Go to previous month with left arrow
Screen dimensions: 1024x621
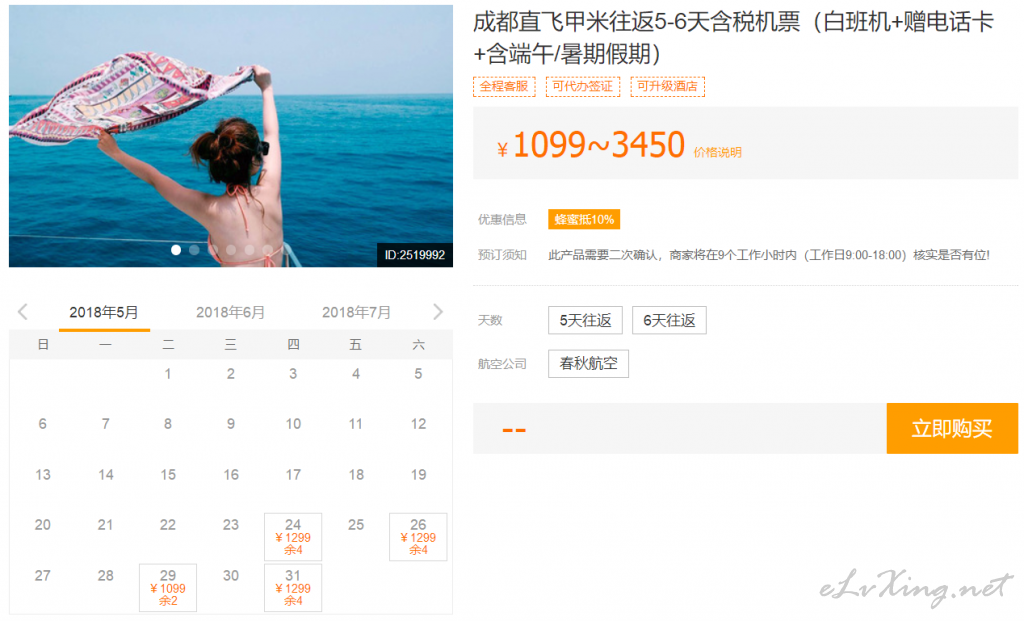tap(23, 312)
